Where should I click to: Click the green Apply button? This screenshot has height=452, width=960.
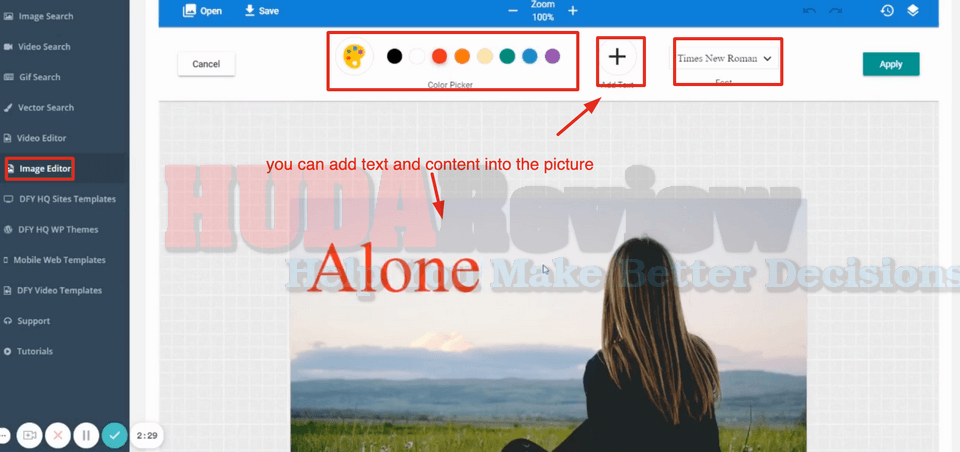pyautogui.click(x=891, y=64)
